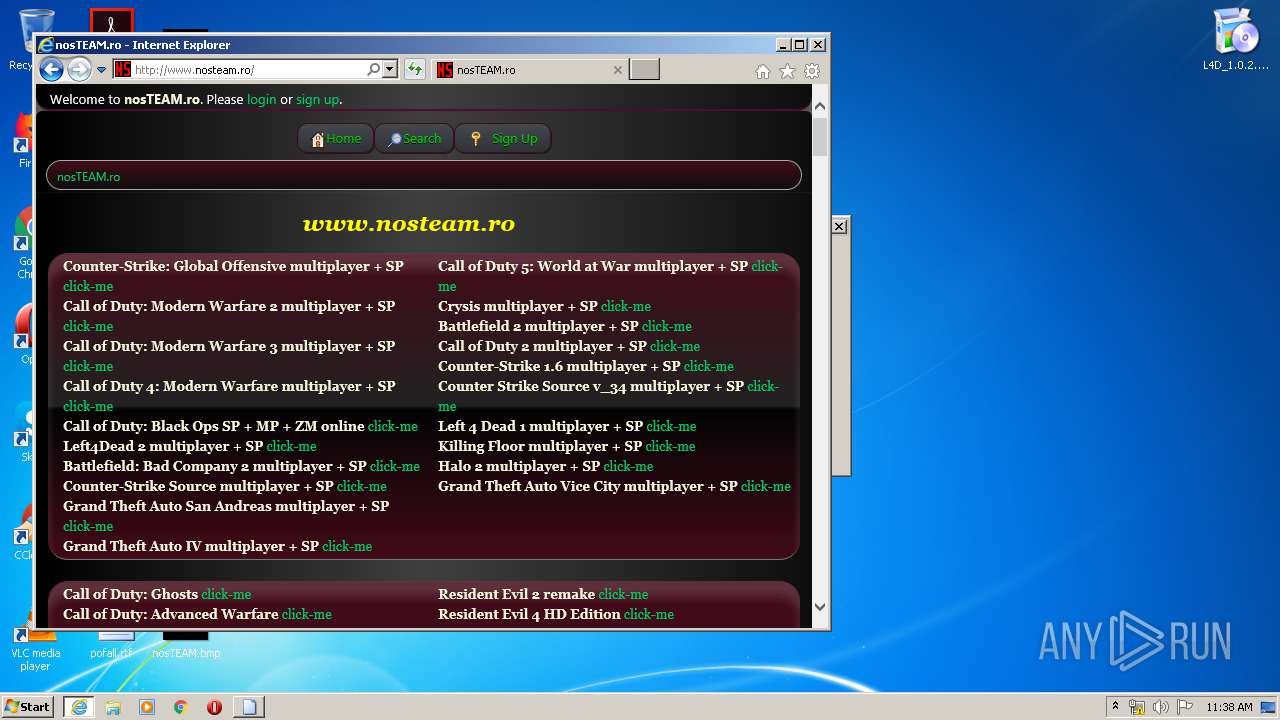This screenshot has width=1280, height=720.
Task: Click the volume speaker tray icon
Action: click(x=1161, y=707)
